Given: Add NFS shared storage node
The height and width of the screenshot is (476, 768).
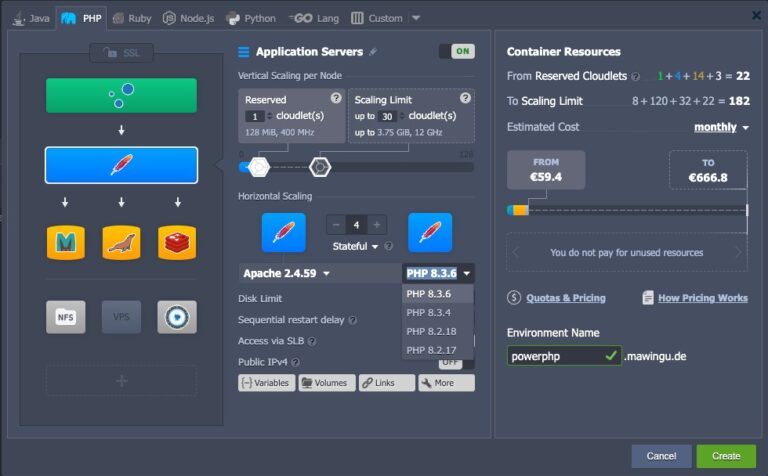Looking at the screenshot, I should [65, 317].
